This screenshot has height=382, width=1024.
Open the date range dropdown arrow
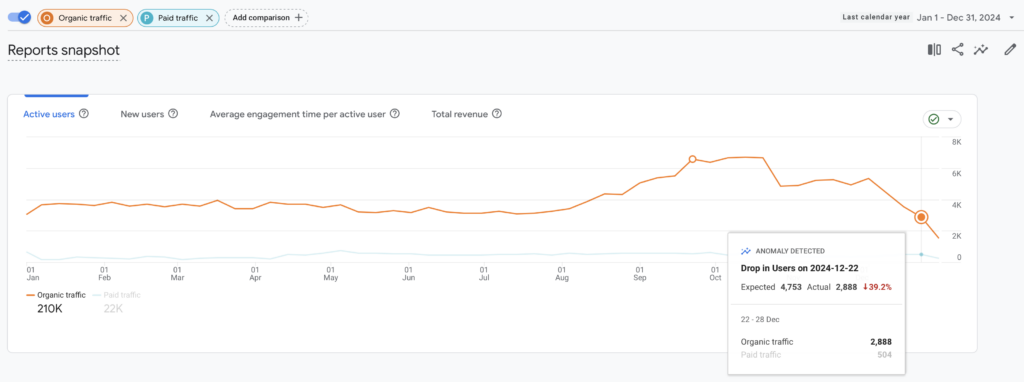click(1012, 18)
